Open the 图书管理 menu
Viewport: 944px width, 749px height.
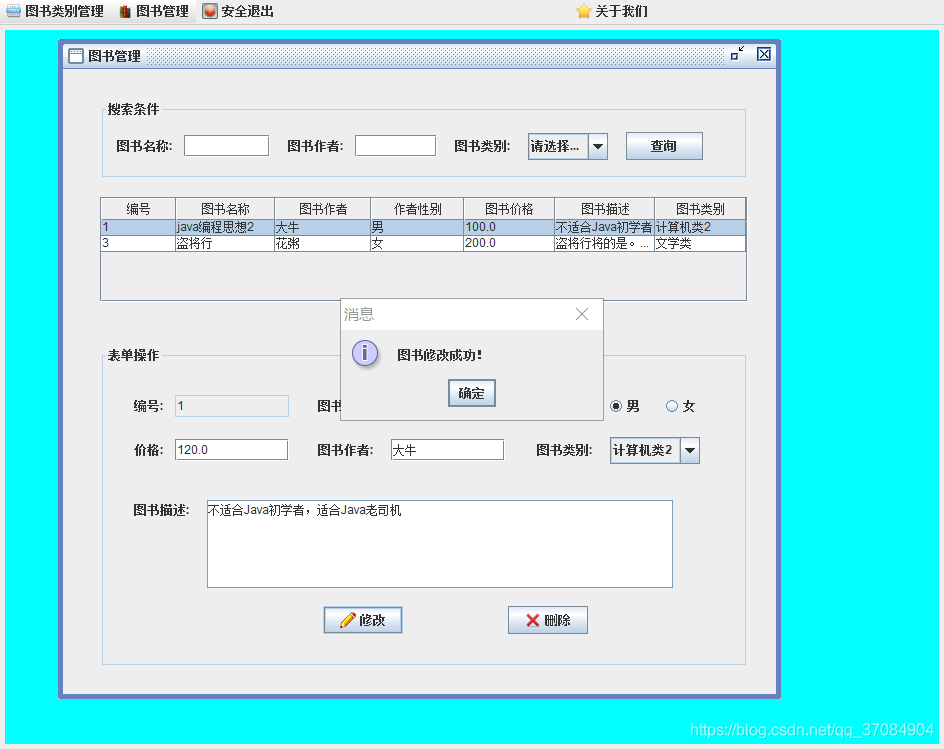pyautogui.click(x=154, y=11)
